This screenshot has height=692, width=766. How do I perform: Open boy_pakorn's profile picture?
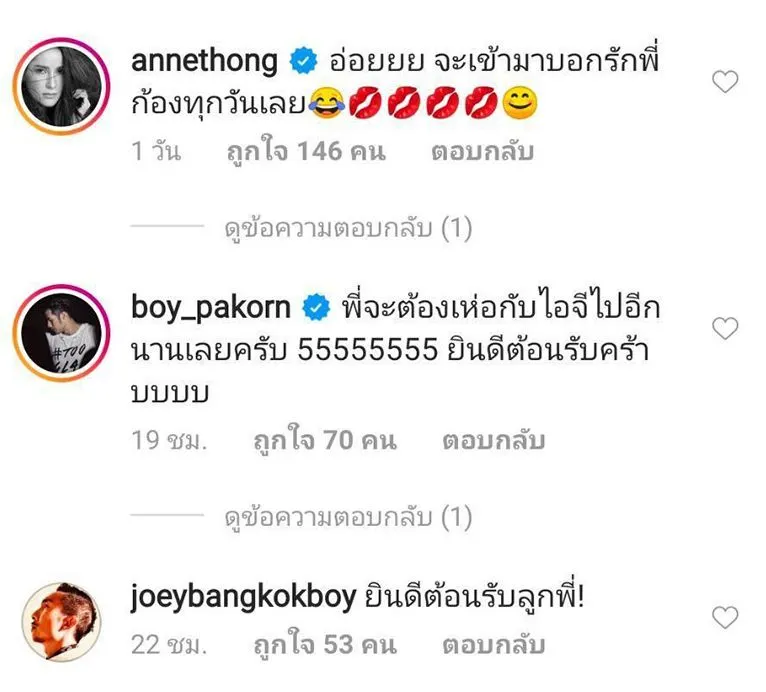(62, 333)
